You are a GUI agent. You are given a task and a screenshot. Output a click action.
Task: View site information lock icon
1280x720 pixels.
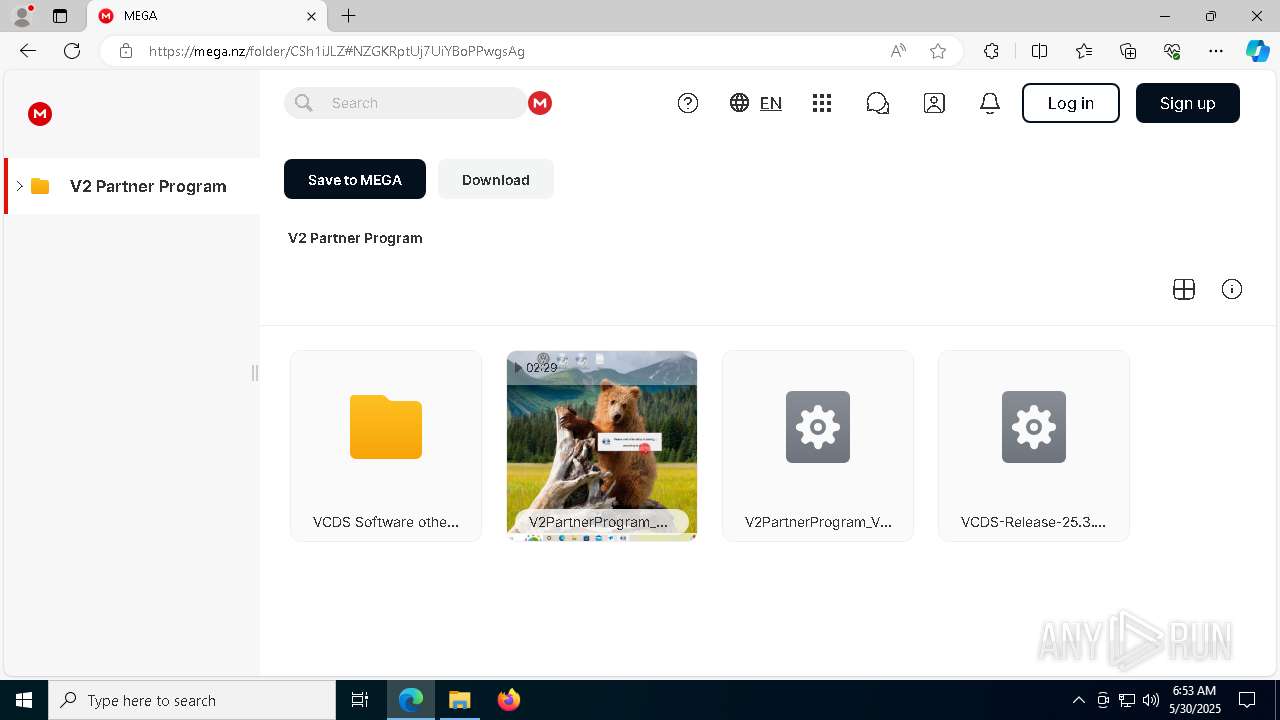[126, 51]
